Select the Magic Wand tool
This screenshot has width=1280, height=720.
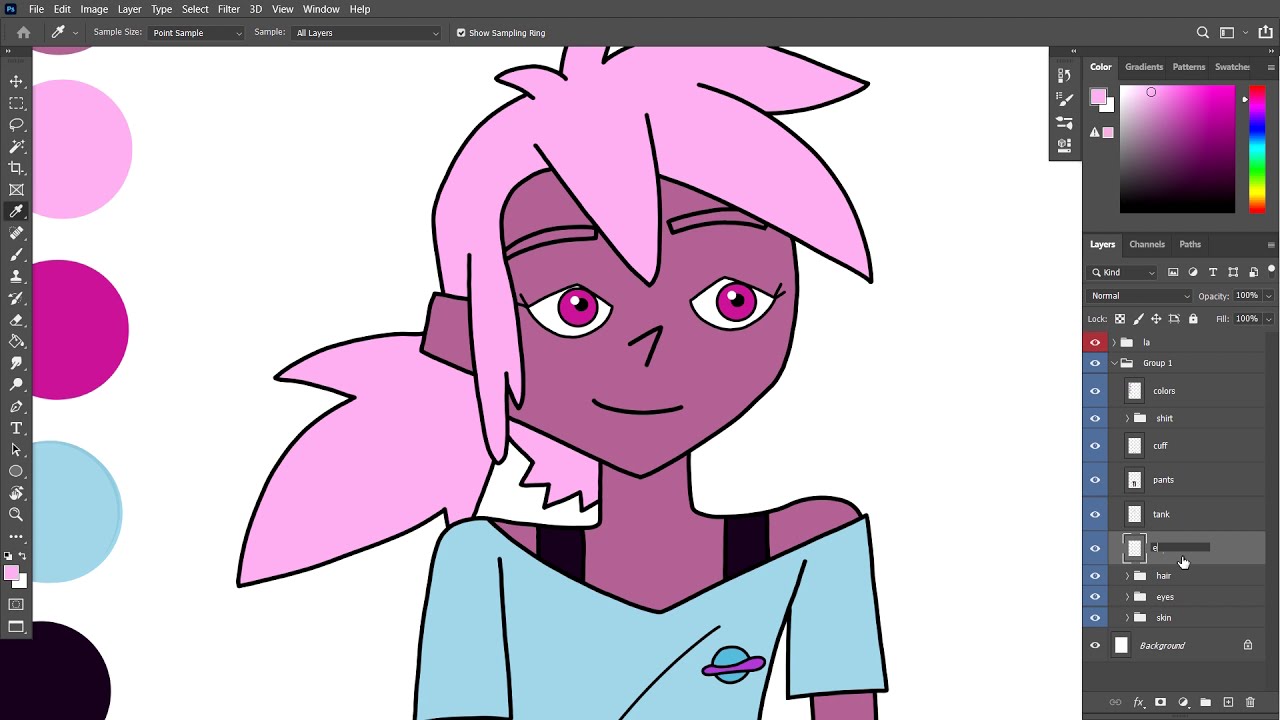coord(16,146)
